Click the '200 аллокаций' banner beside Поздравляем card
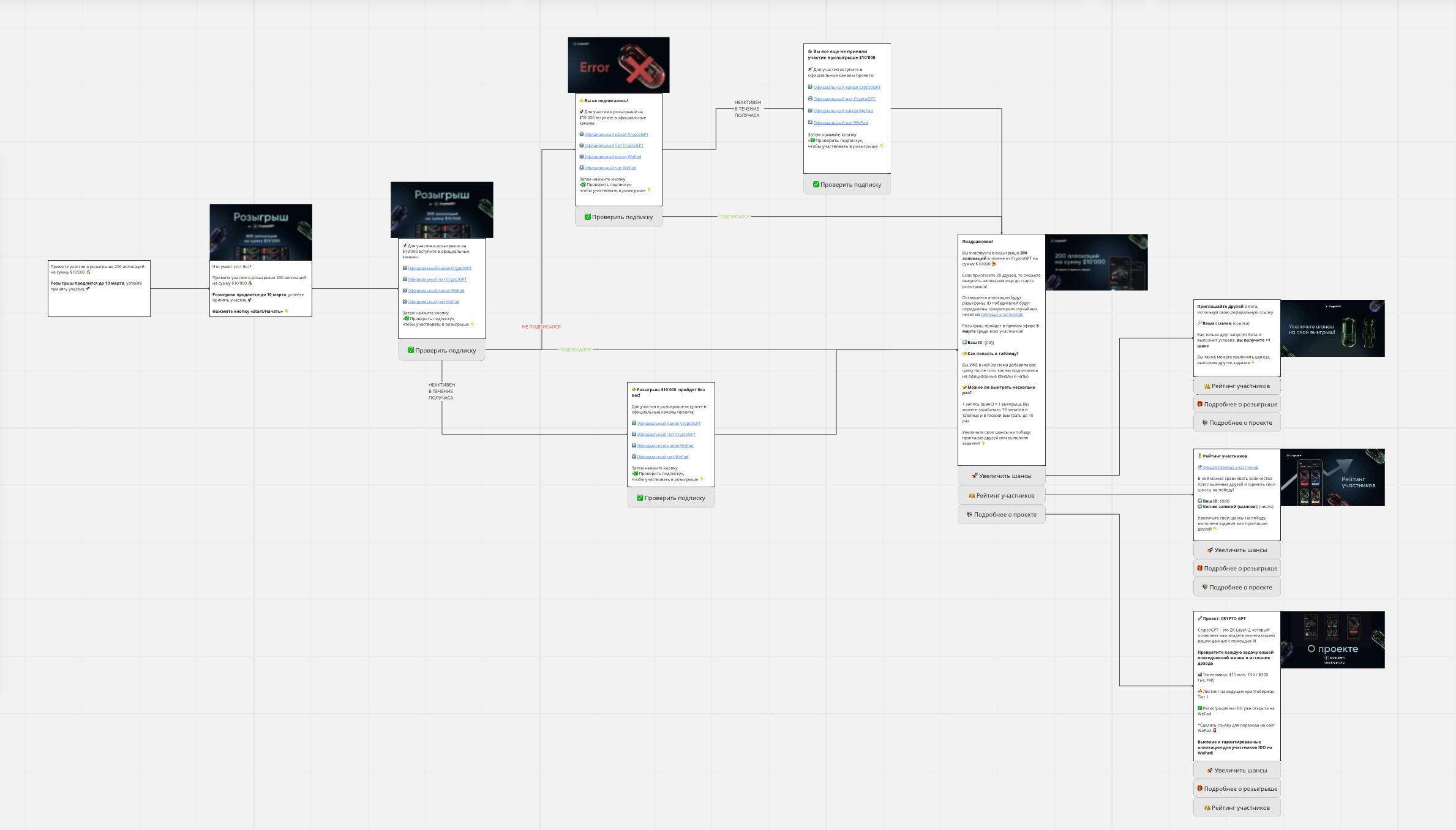Image resolution: width=1456 pixels, height=830 pixels. (x=1096, y=262)
